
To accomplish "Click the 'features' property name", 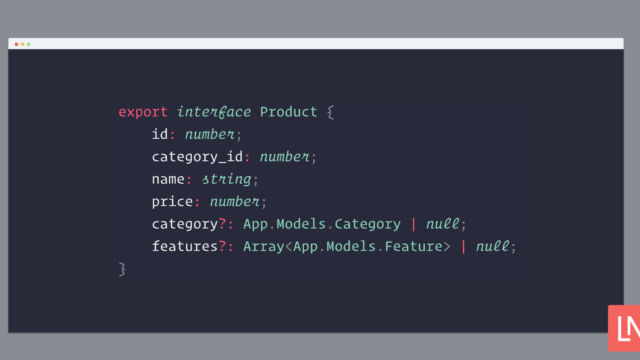I will click(x=185, y=246).
